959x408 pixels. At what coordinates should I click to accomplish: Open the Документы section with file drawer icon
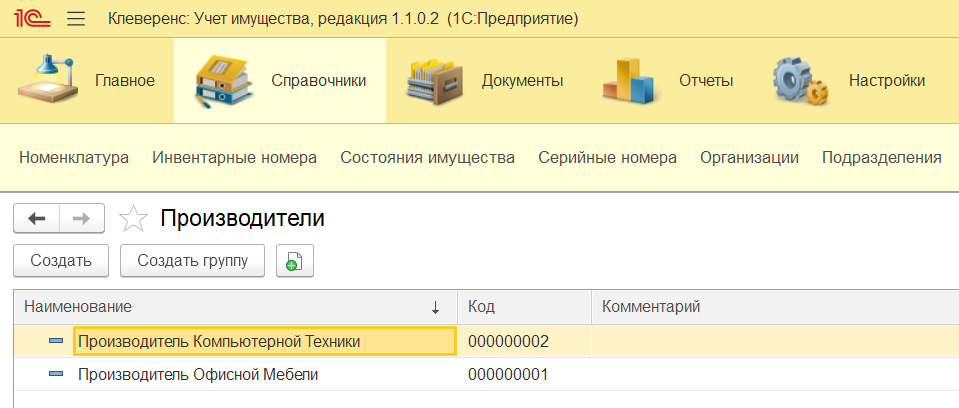click(484, 81)
